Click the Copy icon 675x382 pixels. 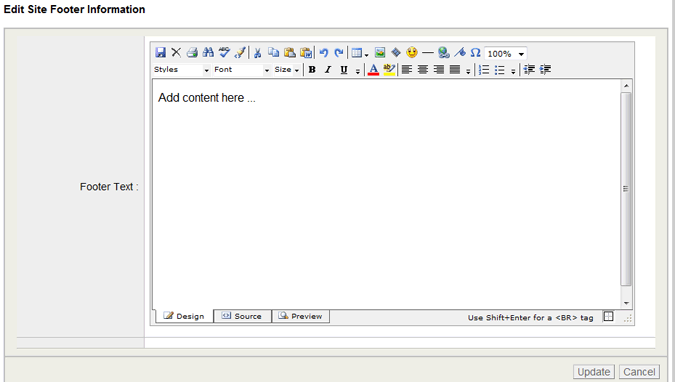[x=273, y=53]
